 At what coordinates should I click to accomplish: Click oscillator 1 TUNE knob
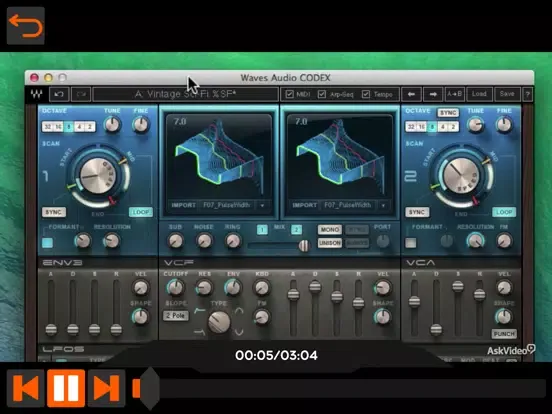(113, 125)
